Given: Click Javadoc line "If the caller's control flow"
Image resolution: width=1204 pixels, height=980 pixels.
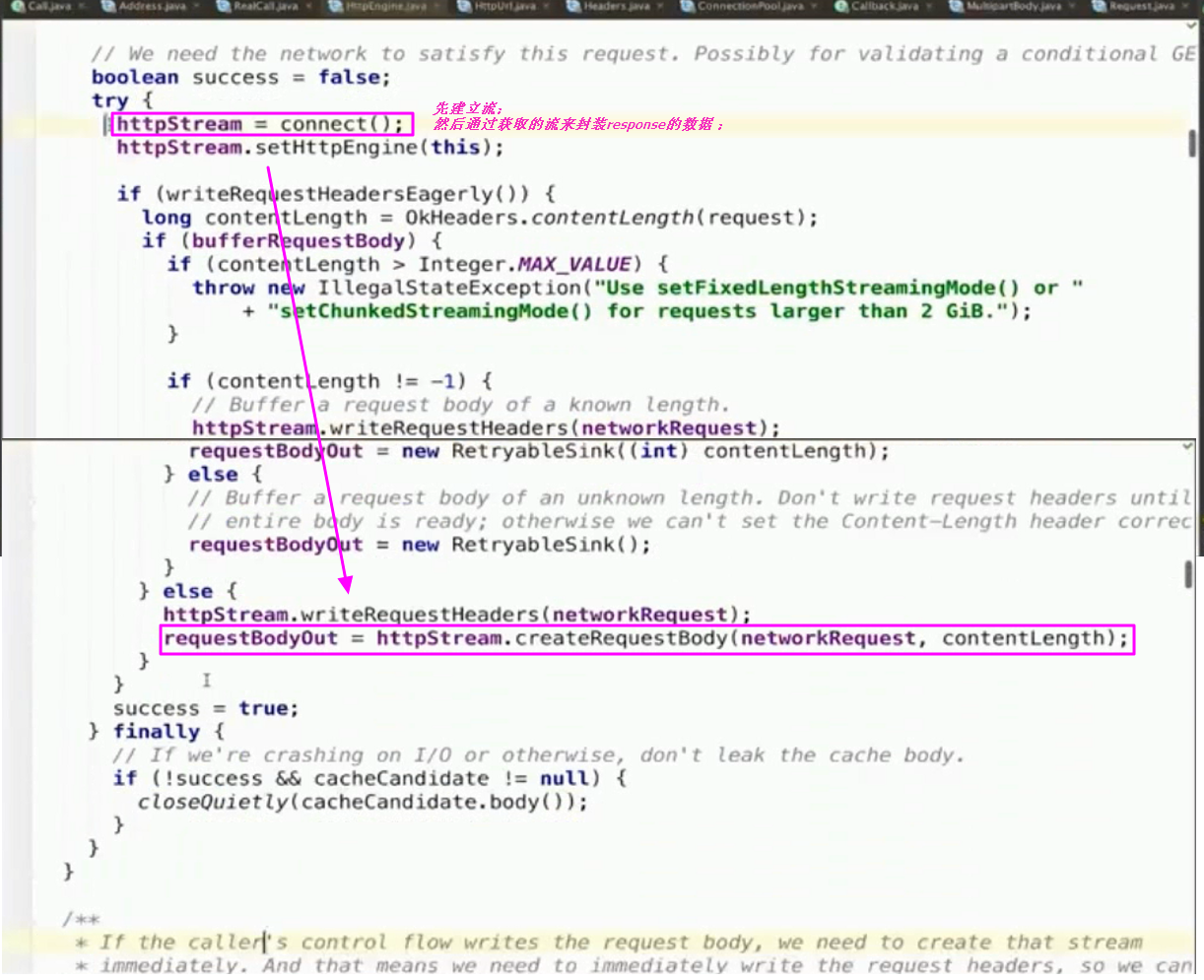Looking at the screenshot, I should click(x=609, y=943).
